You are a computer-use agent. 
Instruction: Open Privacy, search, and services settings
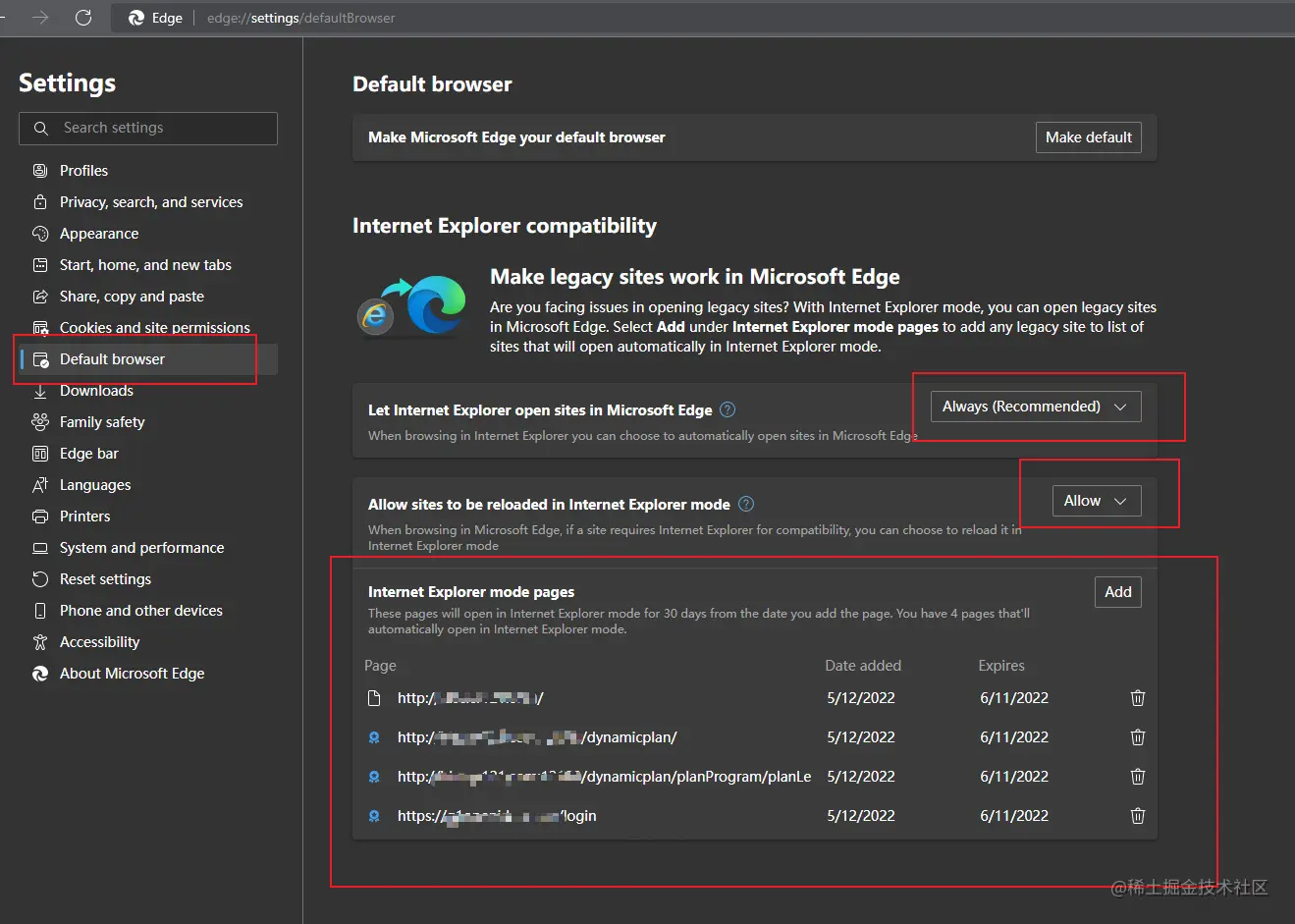tap(151, 202)
